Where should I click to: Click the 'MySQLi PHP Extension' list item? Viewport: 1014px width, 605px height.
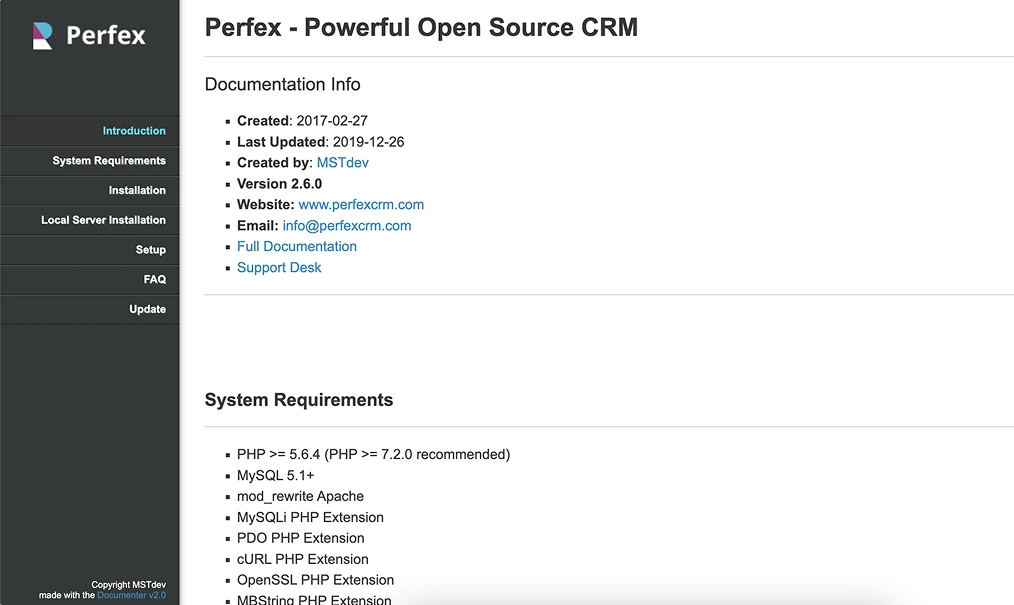(x=310, y=517)
